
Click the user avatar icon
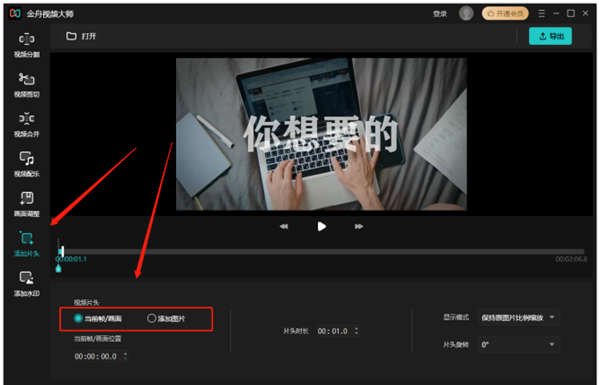coord(466,13)
